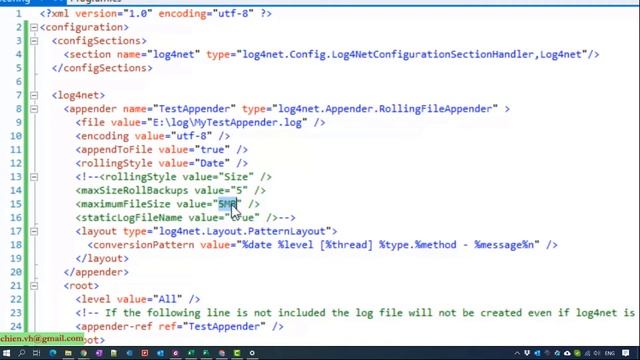
Task: Open the shield security tray icon
Action: pyautogui.click(x=527, y=353)
